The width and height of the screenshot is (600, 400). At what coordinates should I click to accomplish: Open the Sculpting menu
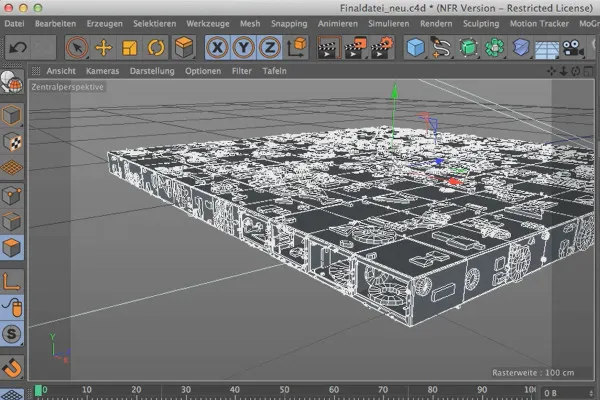tap(481, 24)
